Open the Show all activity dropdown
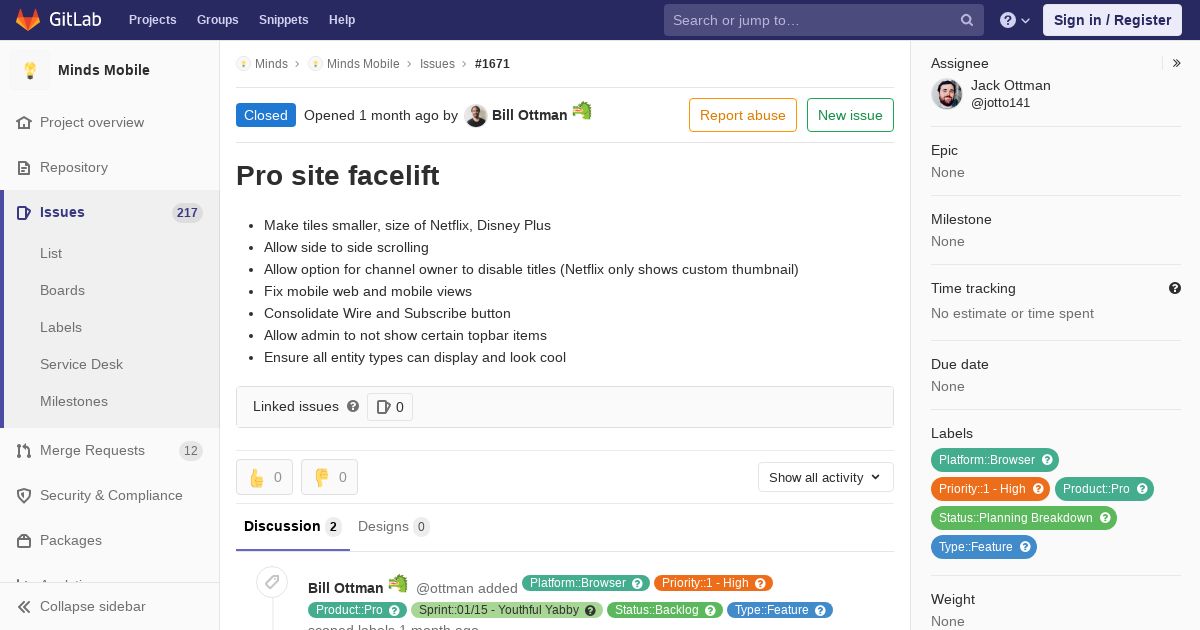Screen dimensions: 1200x630 tap(825, 477)
